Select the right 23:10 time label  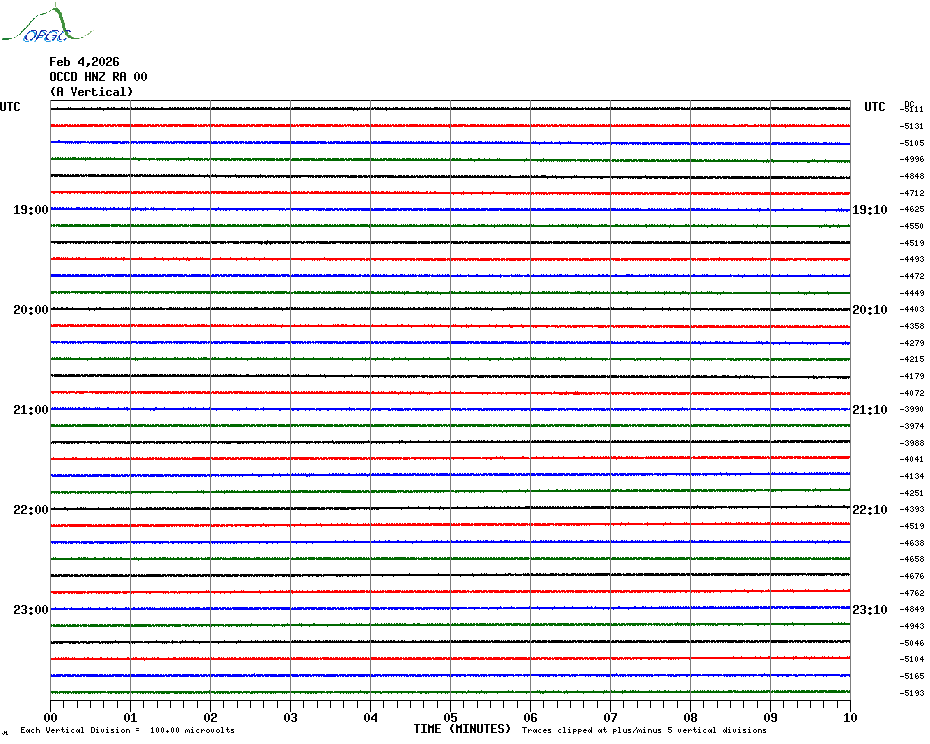coord(869,610)
